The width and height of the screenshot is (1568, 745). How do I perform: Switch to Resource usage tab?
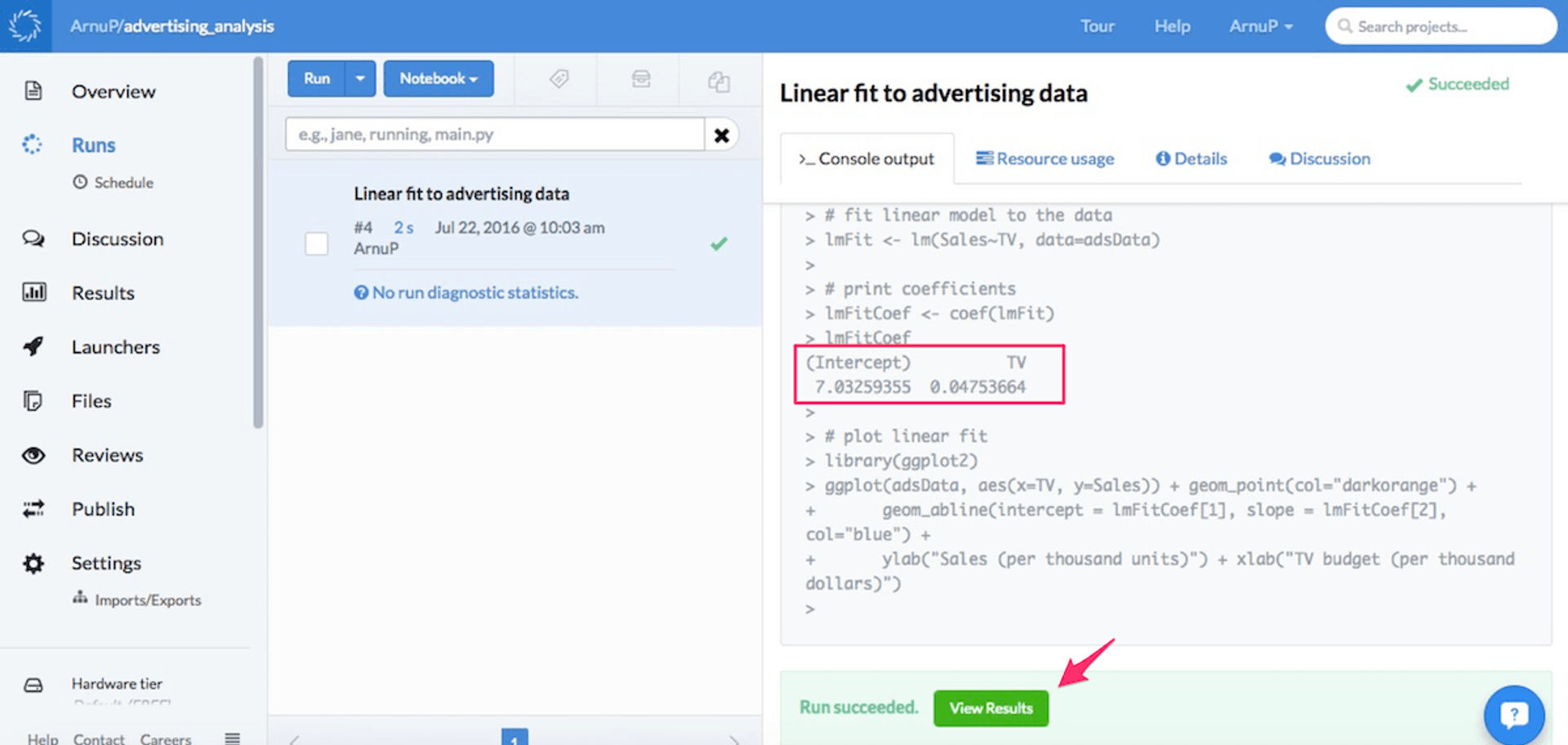click(1045, 158)
